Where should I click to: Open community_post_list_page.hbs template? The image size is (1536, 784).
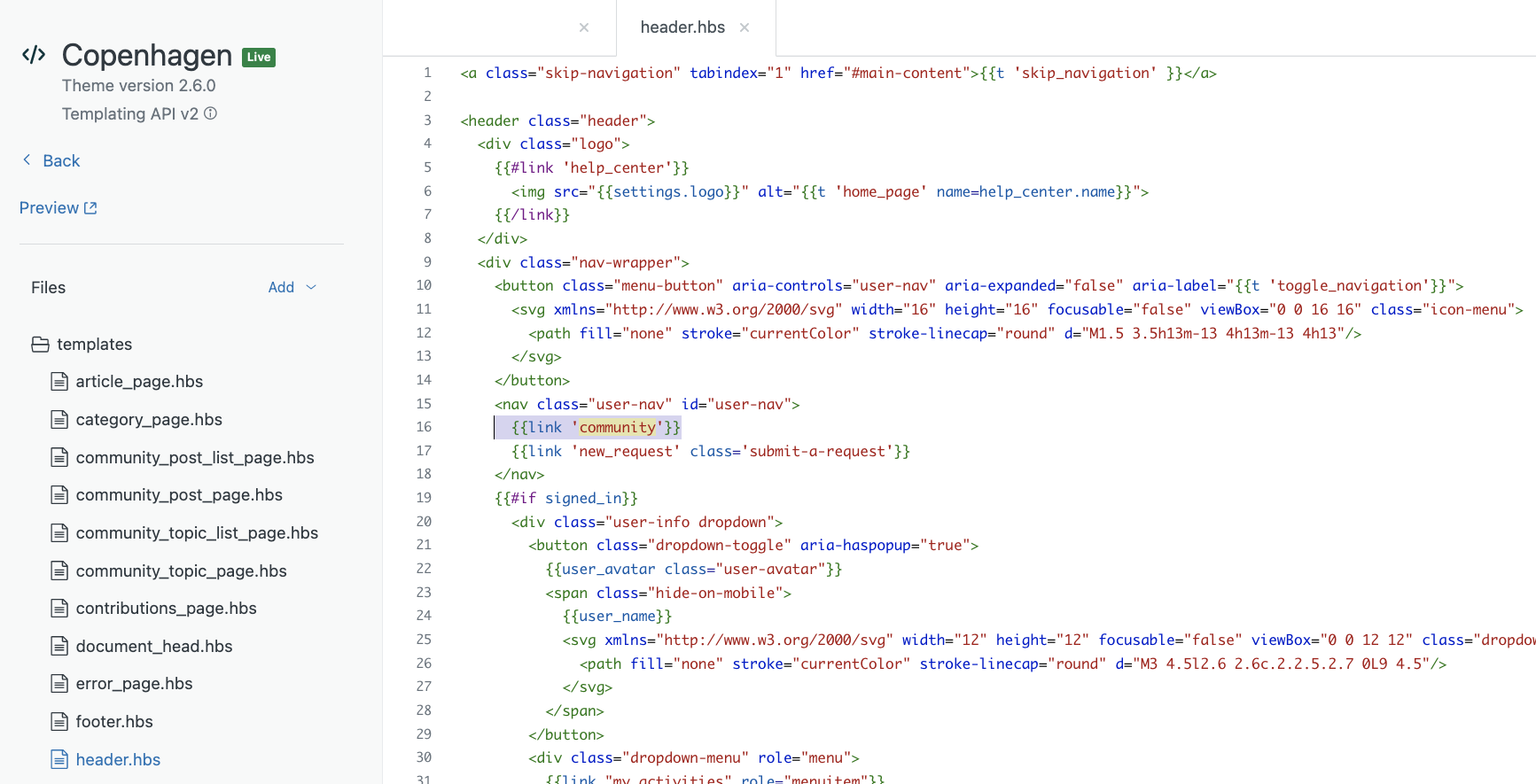[x=195, y=458]
